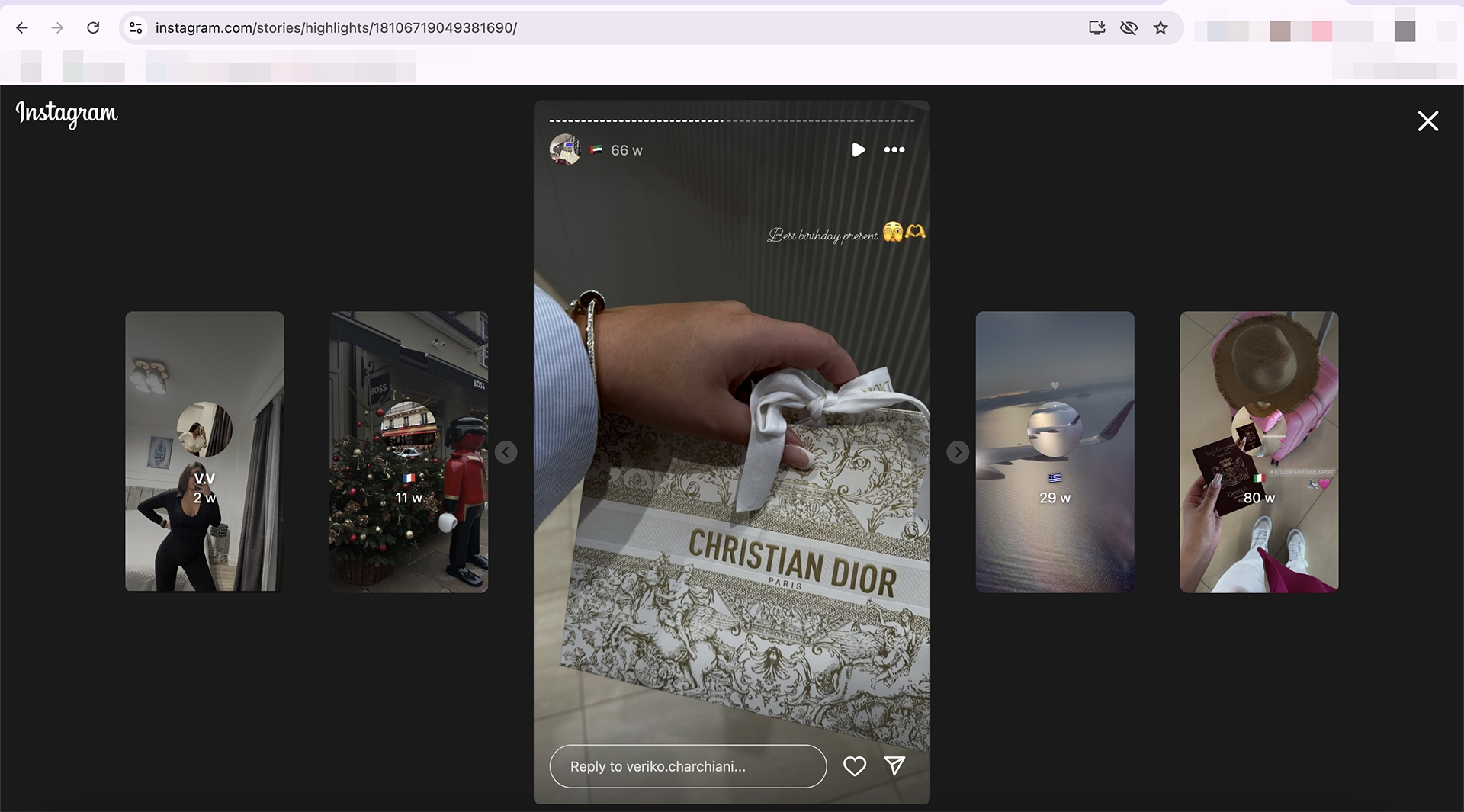Share the story with the paper plane icon
This screenshot has width=1464, height=812.
[x=894, y=766]
